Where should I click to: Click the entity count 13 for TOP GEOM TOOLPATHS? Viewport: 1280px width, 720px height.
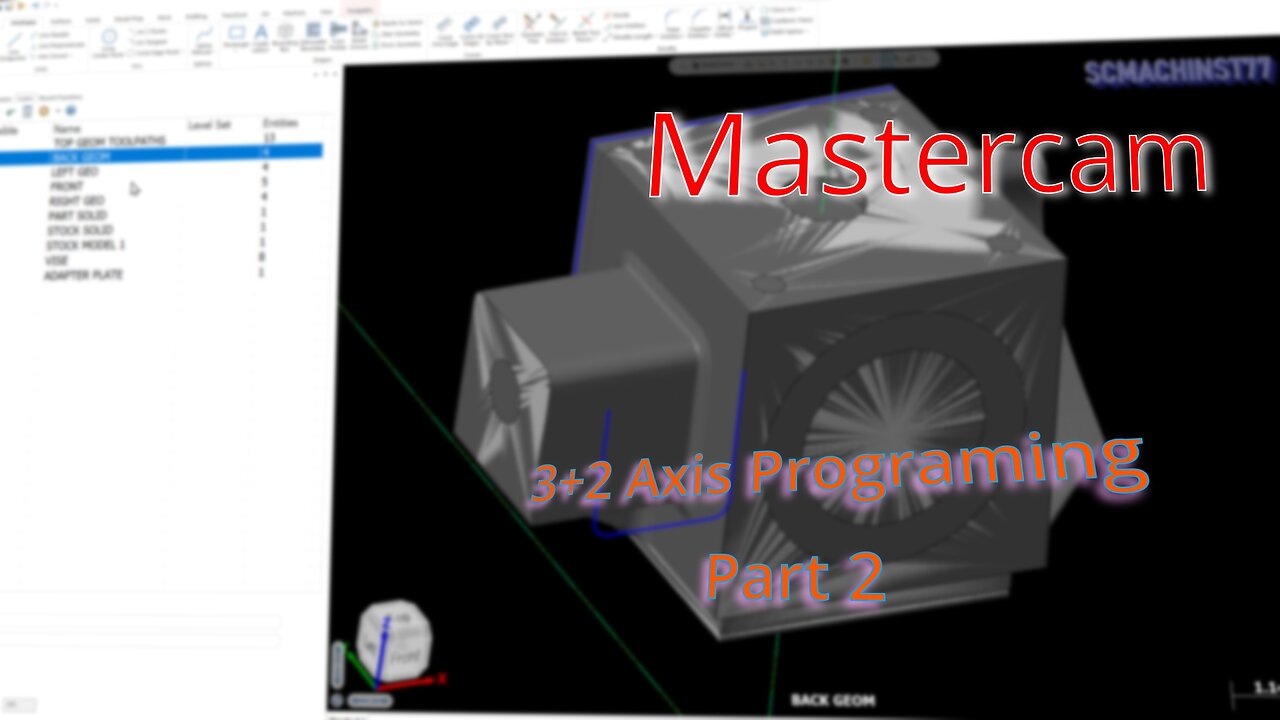(269, 137)
